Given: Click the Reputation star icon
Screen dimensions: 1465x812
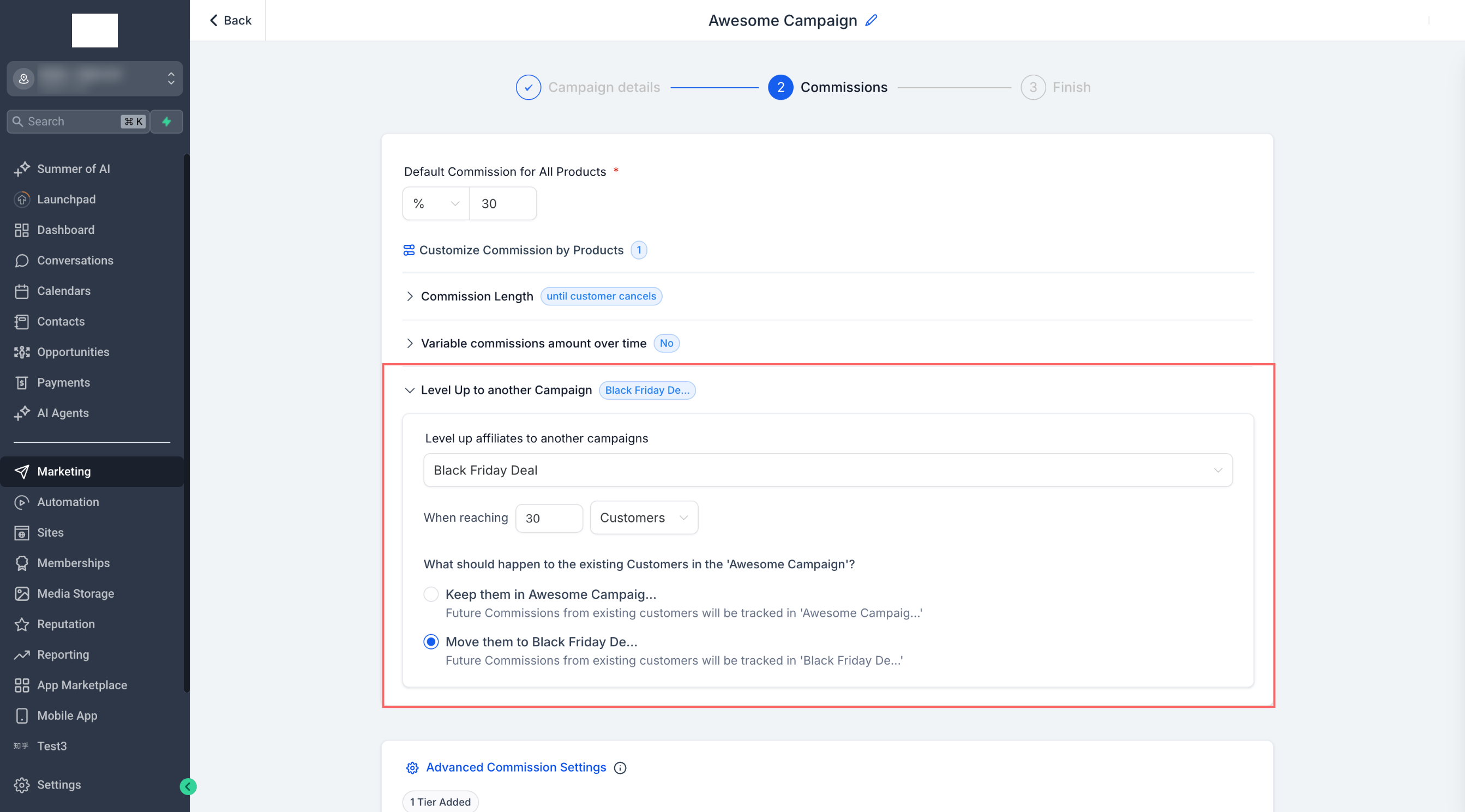Looking at the screenshot, I should (22, 624).
